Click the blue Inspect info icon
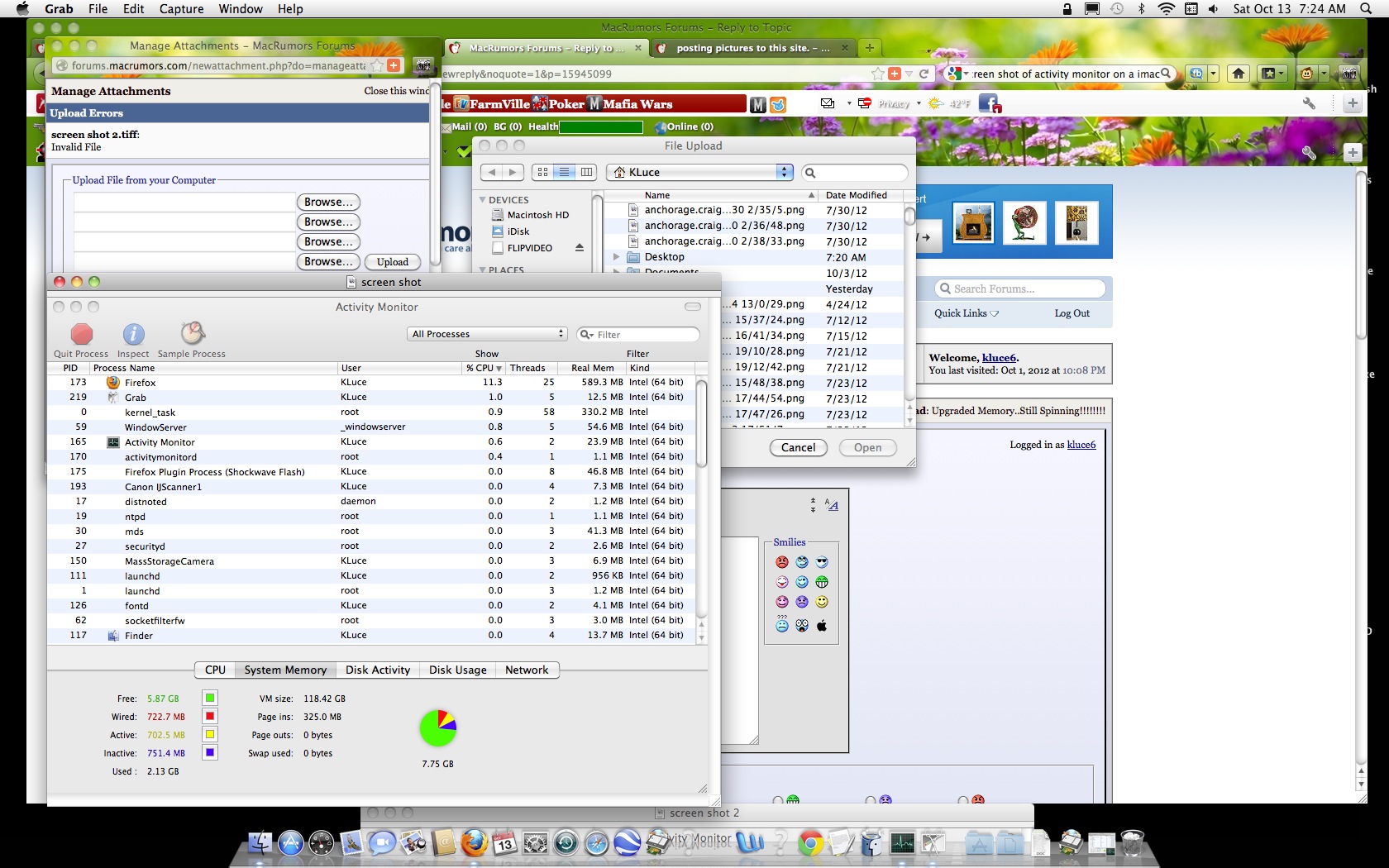1389x868 pixels. point(133,334)
